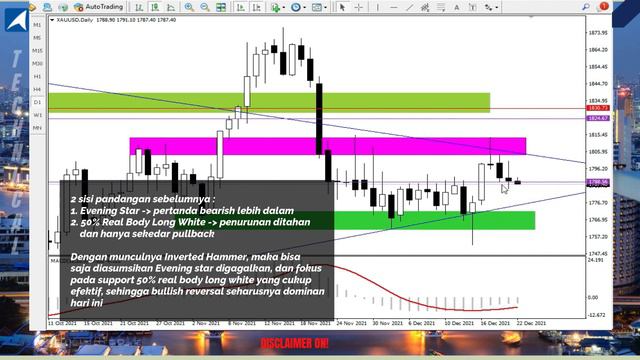This screenshot has height=360, width=640.
Task: Select the vertical line drawing tool
Action: (378, 7)
